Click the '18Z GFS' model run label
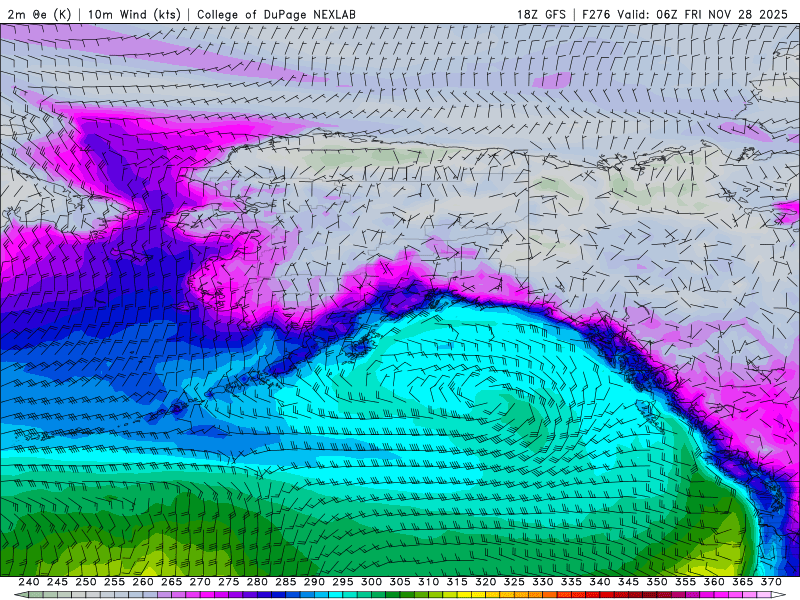 [x=541, y=14]
